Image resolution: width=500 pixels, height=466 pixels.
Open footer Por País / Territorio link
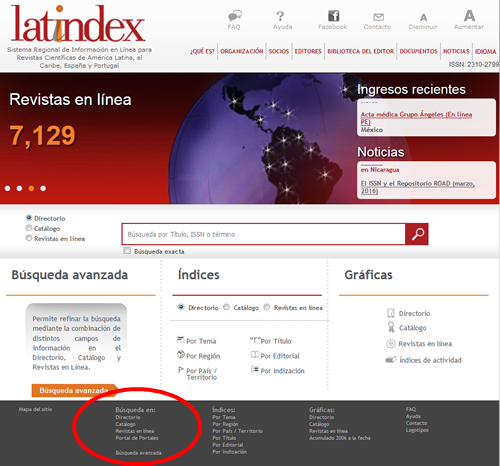point(238,431)
